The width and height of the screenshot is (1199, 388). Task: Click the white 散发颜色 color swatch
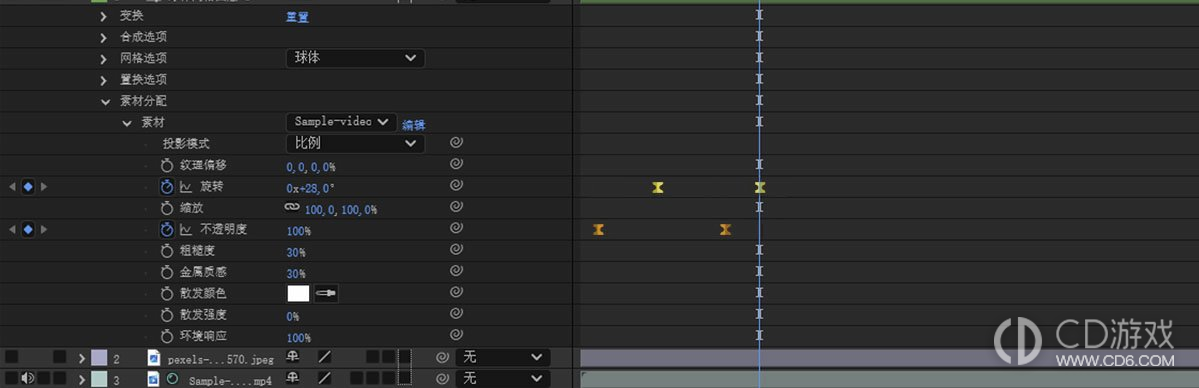(x=298, y=293)
